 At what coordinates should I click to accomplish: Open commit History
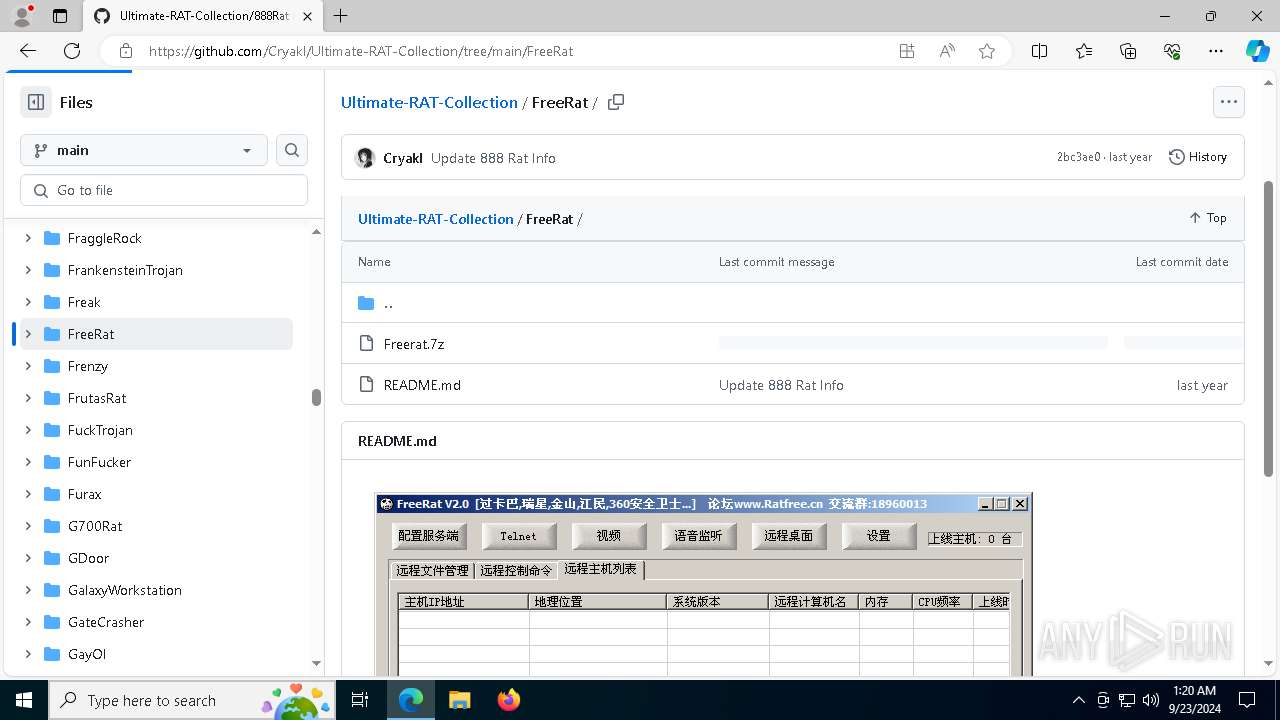coord(1198,157)
